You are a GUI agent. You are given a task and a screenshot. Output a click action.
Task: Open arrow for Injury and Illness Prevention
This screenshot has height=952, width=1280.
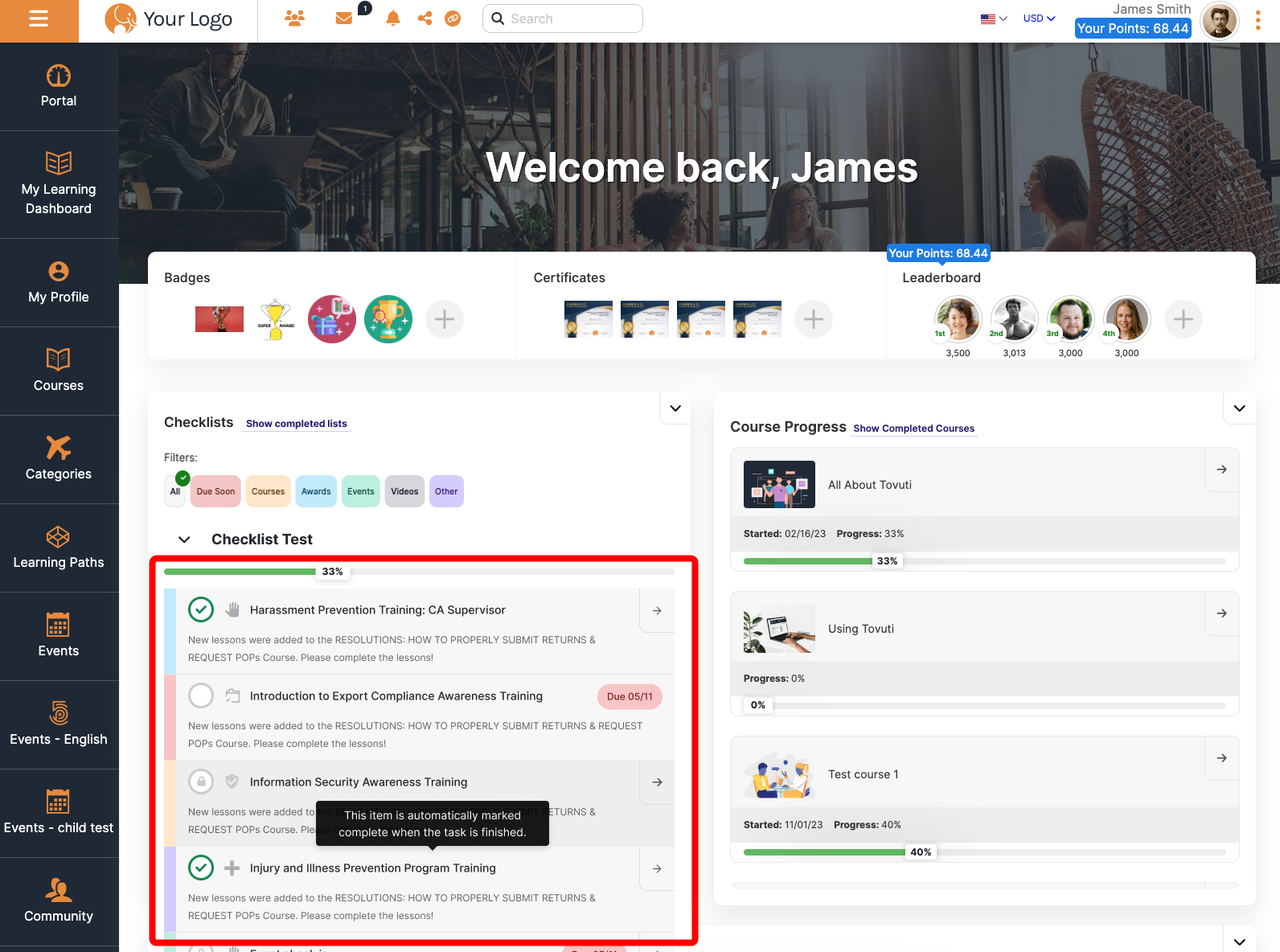click(x=657, y=868)
